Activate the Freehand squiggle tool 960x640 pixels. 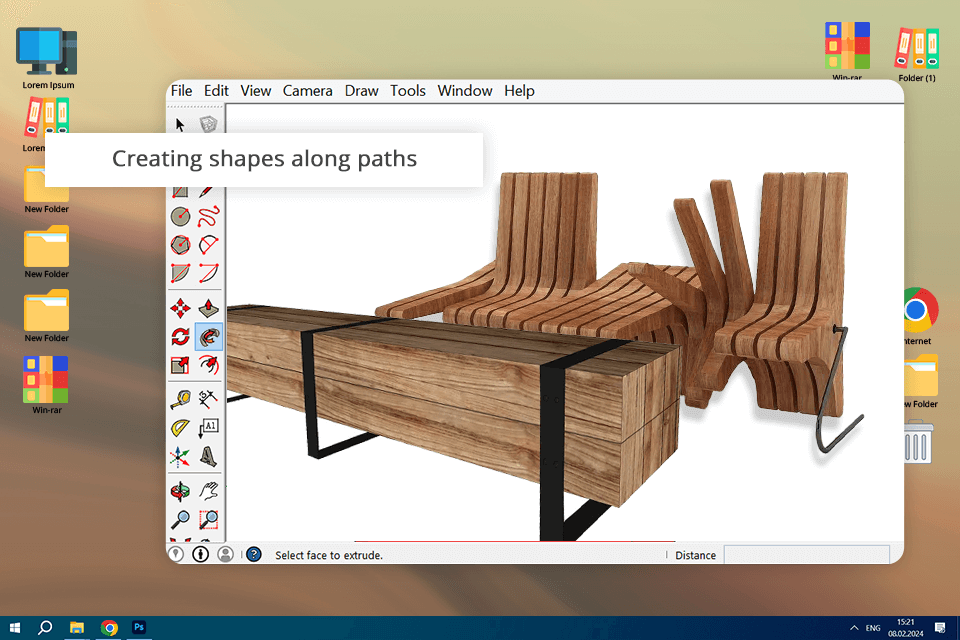pos(209,217)
